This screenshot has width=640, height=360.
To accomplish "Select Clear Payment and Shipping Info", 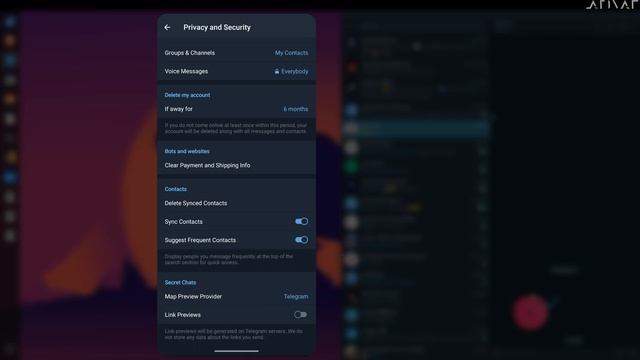I will click(x=236, y=165).
